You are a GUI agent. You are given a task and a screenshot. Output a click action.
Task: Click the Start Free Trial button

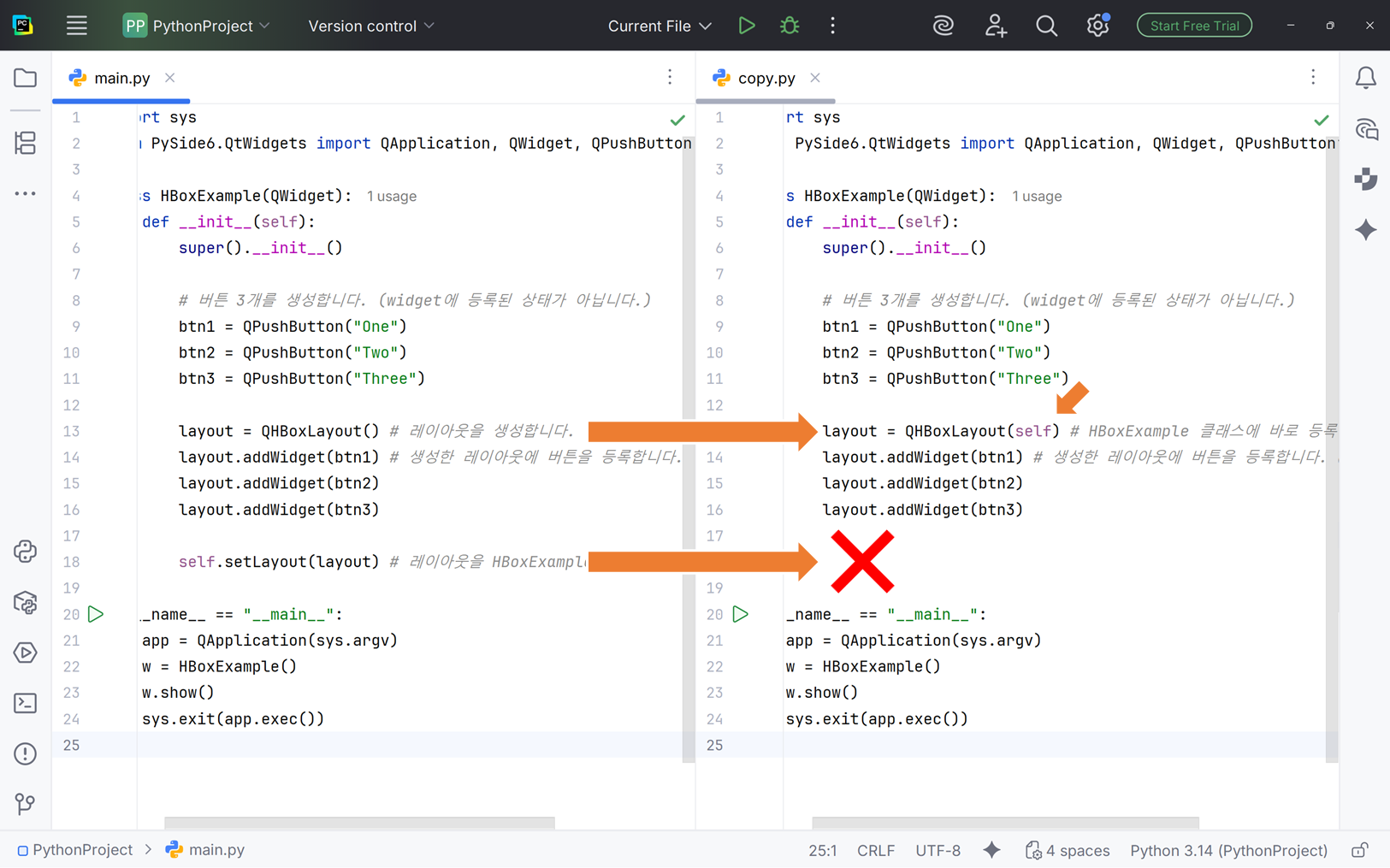1194,26
